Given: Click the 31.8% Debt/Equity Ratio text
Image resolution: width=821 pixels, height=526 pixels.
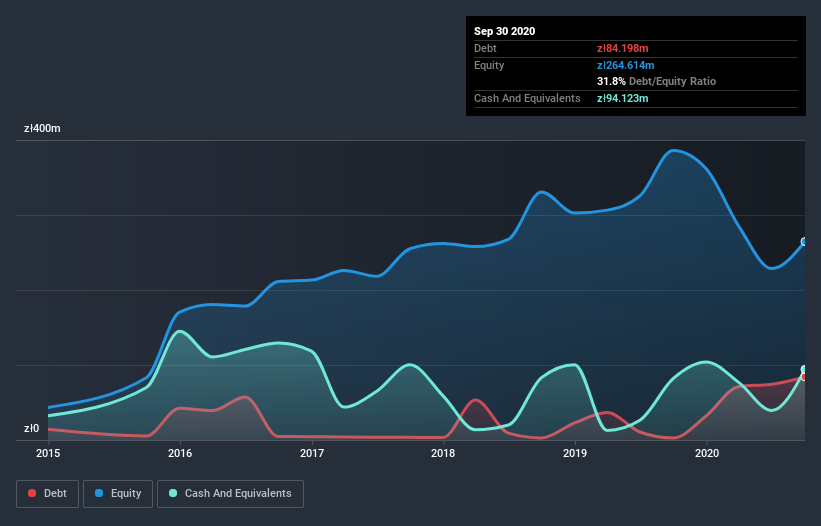Looking at the screenshot, I should coord(657,81).
